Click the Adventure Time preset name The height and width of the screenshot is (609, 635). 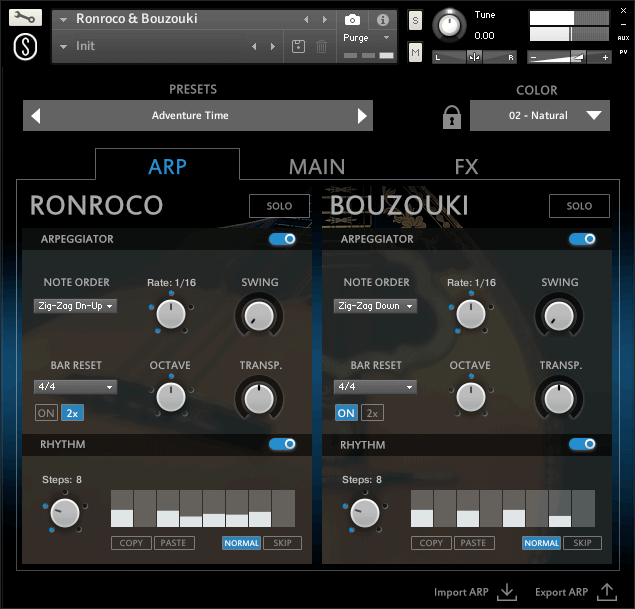tap(190, 115)
